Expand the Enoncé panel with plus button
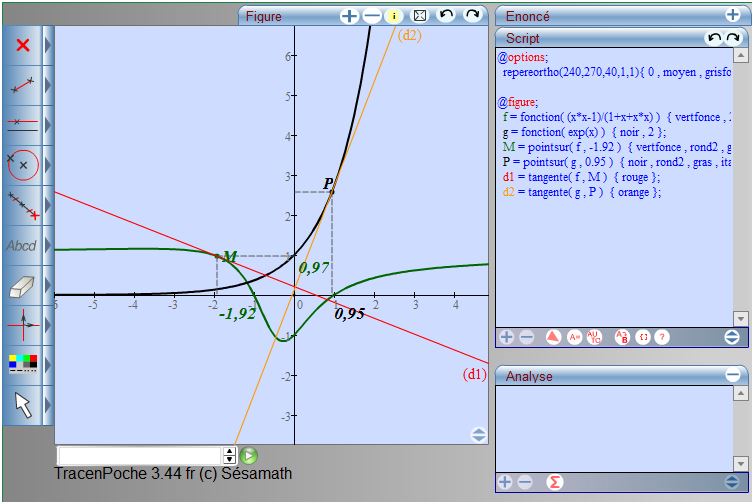 (732, 15)
